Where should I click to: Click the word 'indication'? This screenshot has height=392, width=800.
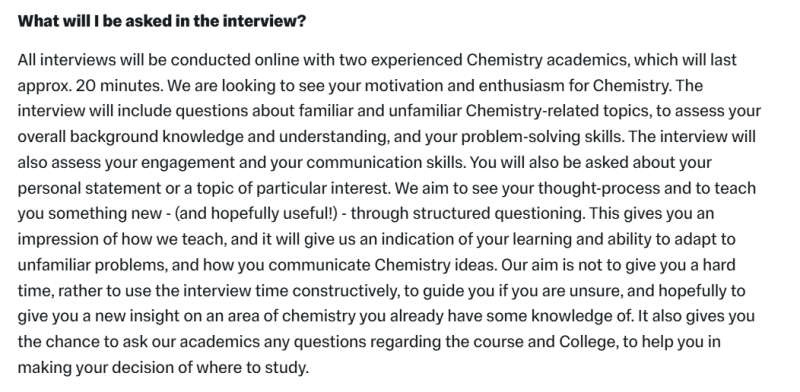[421, 239]
